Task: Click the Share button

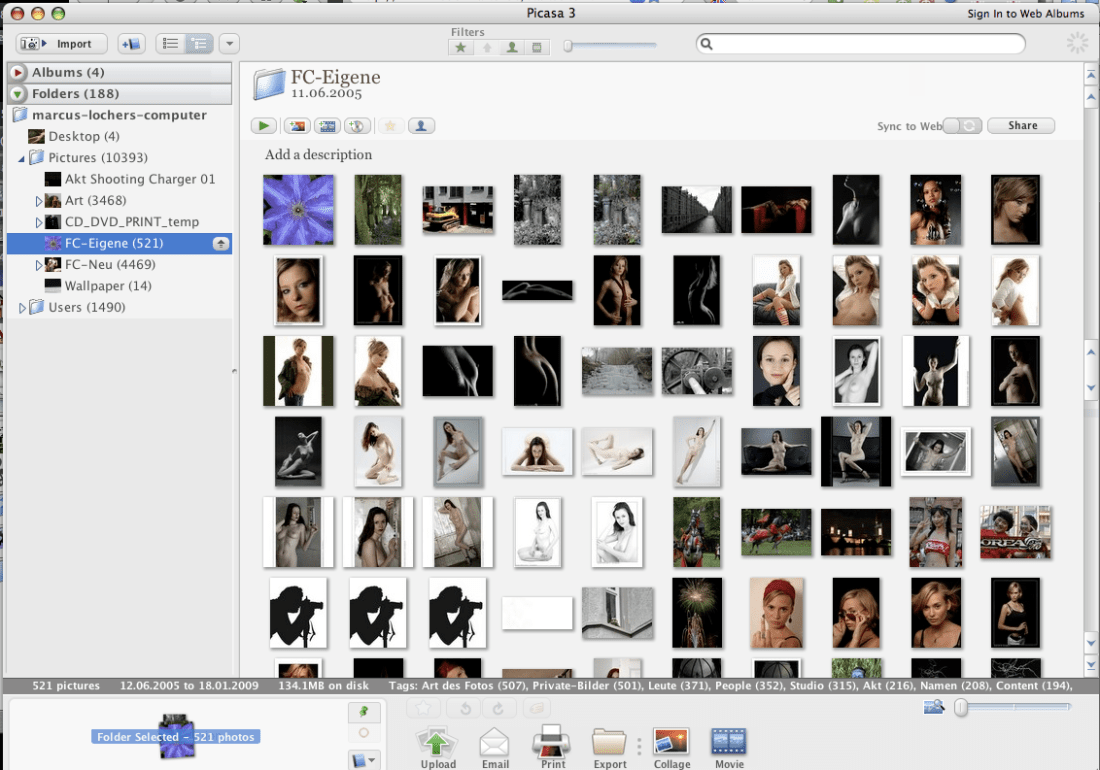Action: click(1020, 125)
